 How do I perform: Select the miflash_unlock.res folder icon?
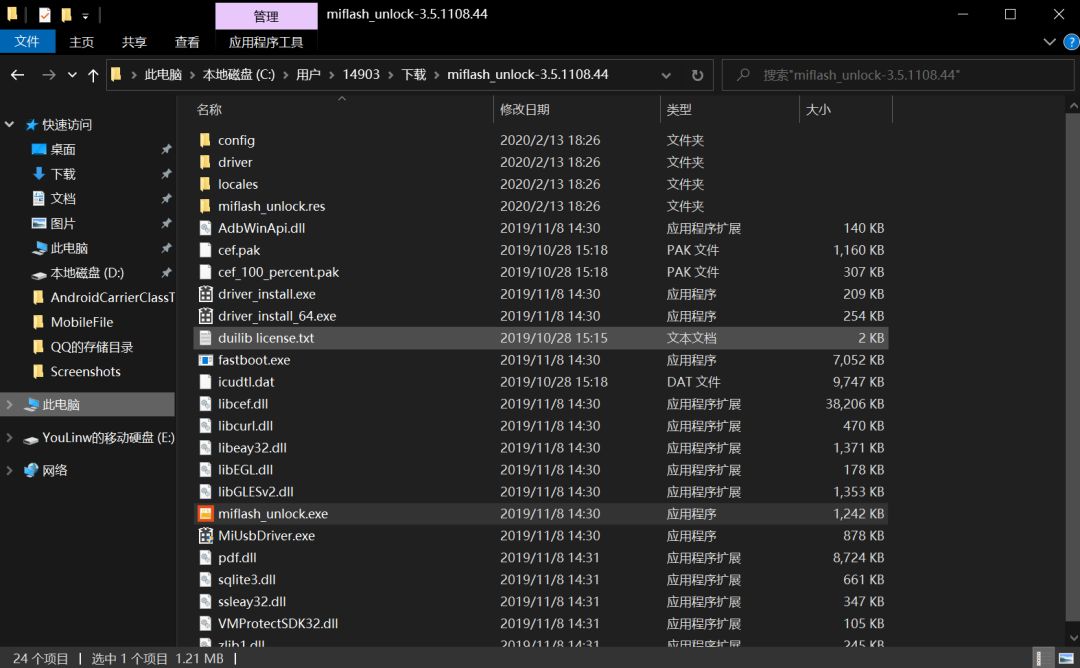205,207
